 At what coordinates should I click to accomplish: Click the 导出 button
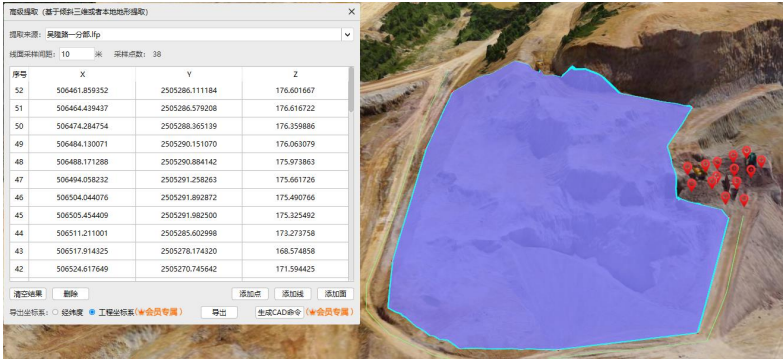click(219, 312)
